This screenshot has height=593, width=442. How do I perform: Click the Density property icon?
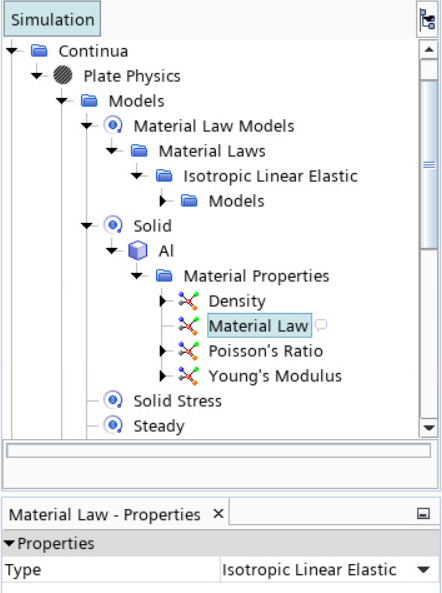[188, 301]
